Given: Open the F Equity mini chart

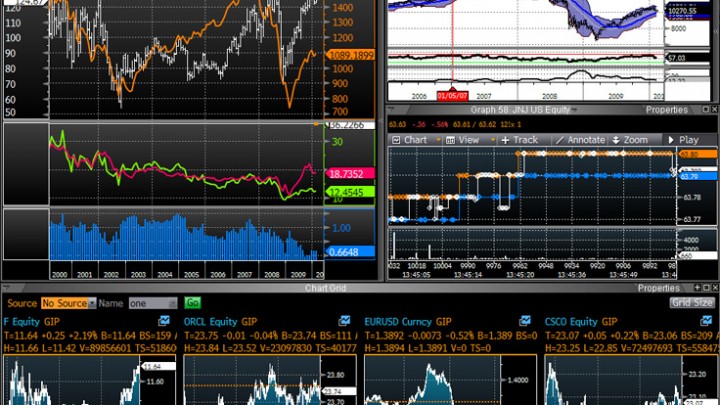Looking at the screenshot, I should pos(90,380).
